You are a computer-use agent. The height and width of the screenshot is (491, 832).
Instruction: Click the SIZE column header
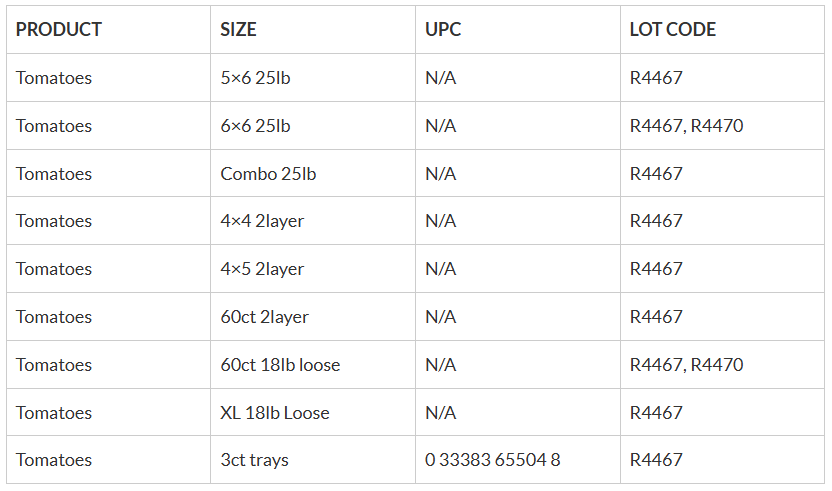(x=238, y=29)
